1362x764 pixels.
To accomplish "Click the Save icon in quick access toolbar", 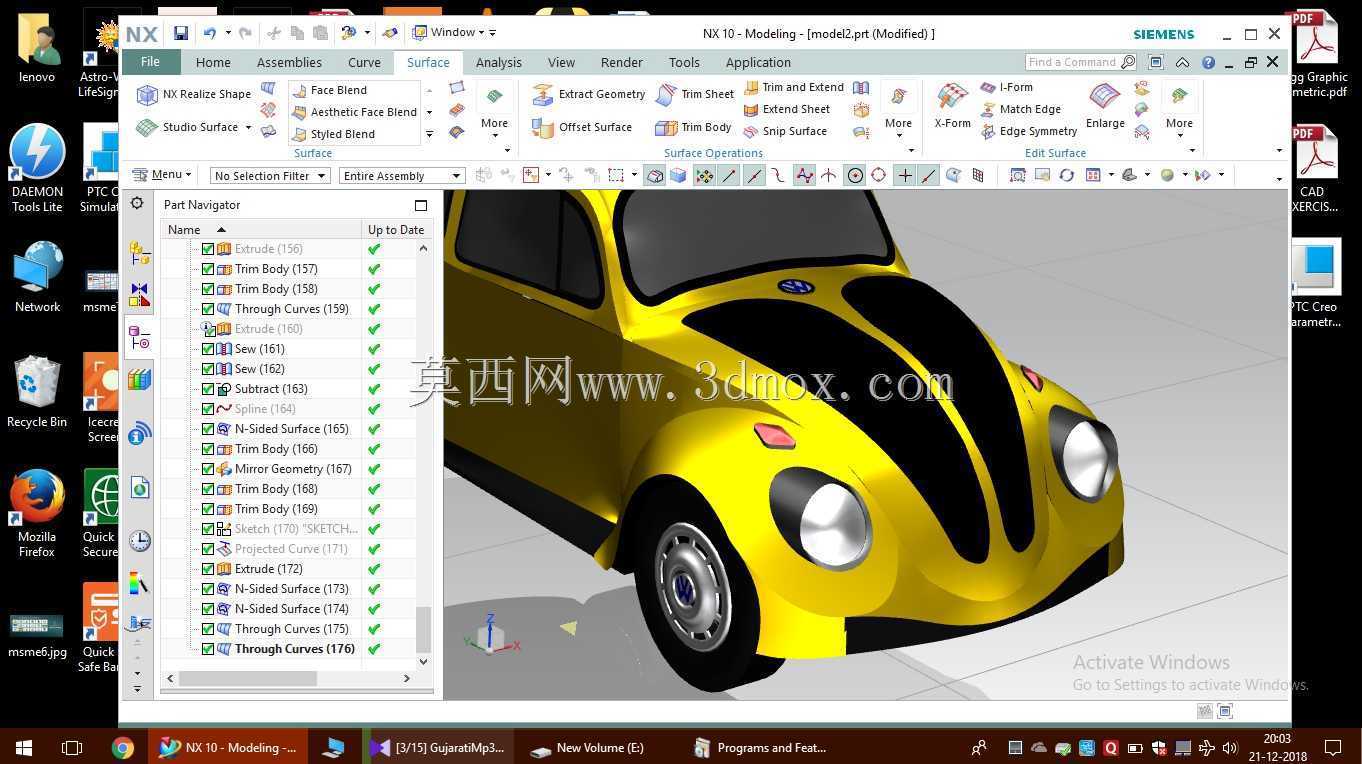I will pos(181,33).
